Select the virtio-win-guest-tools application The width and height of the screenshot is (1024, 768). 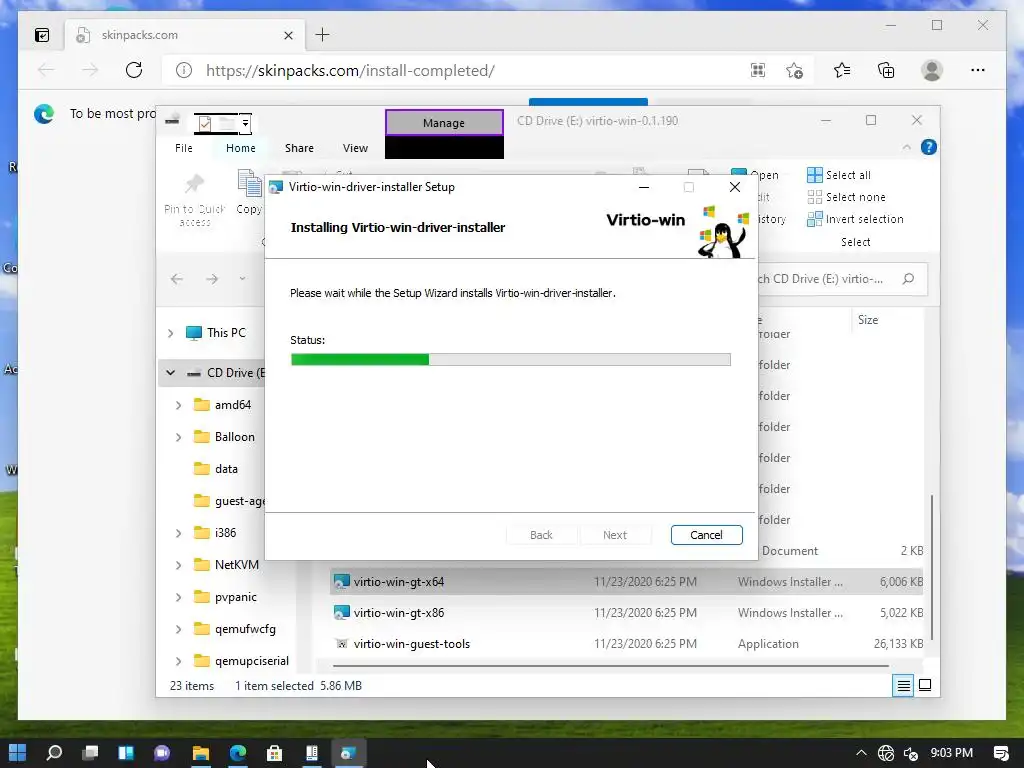click(x=627, y=644)
